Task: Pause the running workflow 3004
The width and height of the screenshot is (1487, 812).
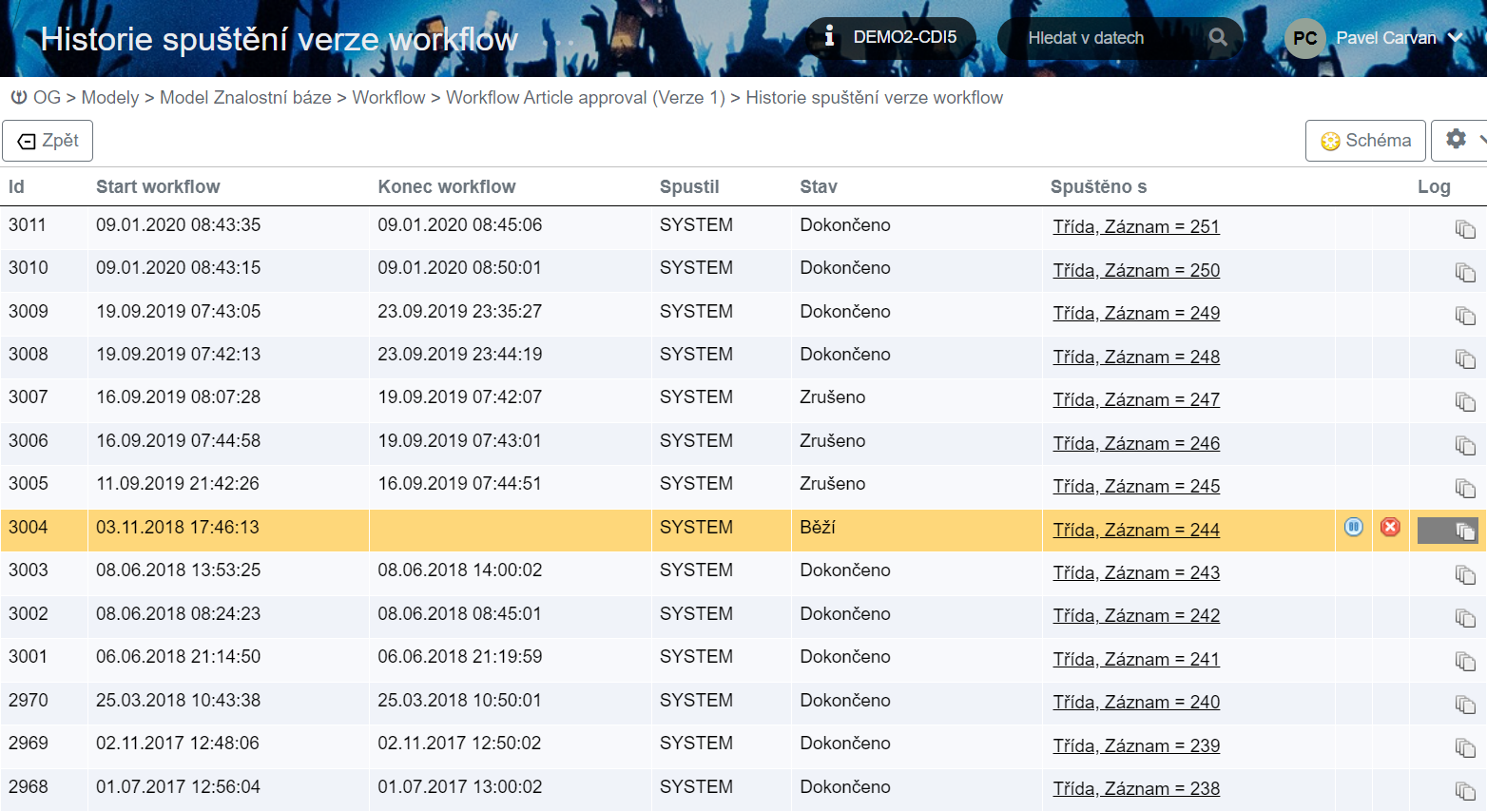Action: (x=1354, y=527)
